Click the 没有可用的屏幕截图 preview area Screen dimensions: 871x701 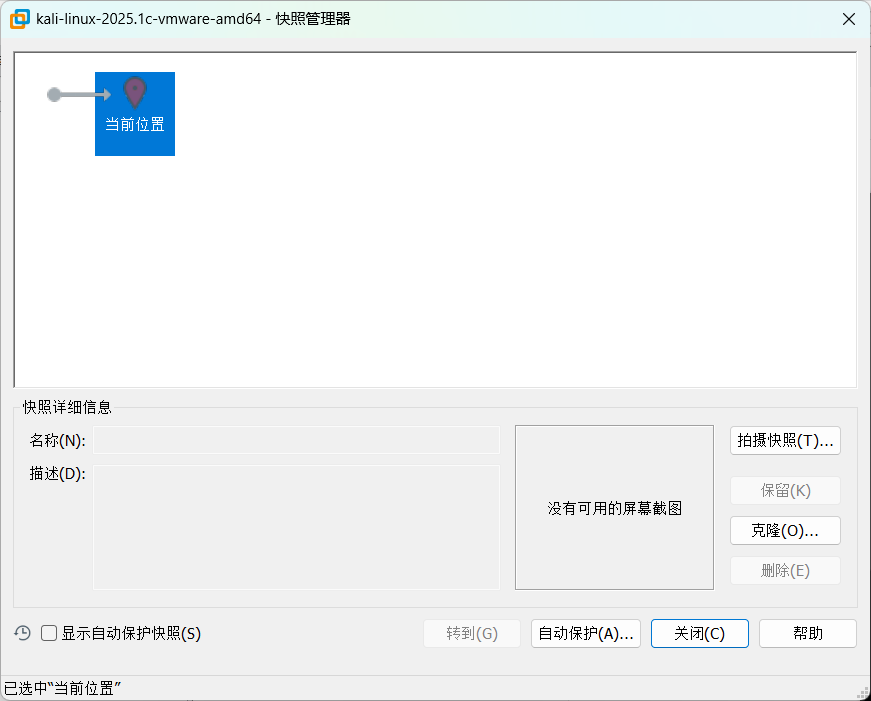[614, 507]
